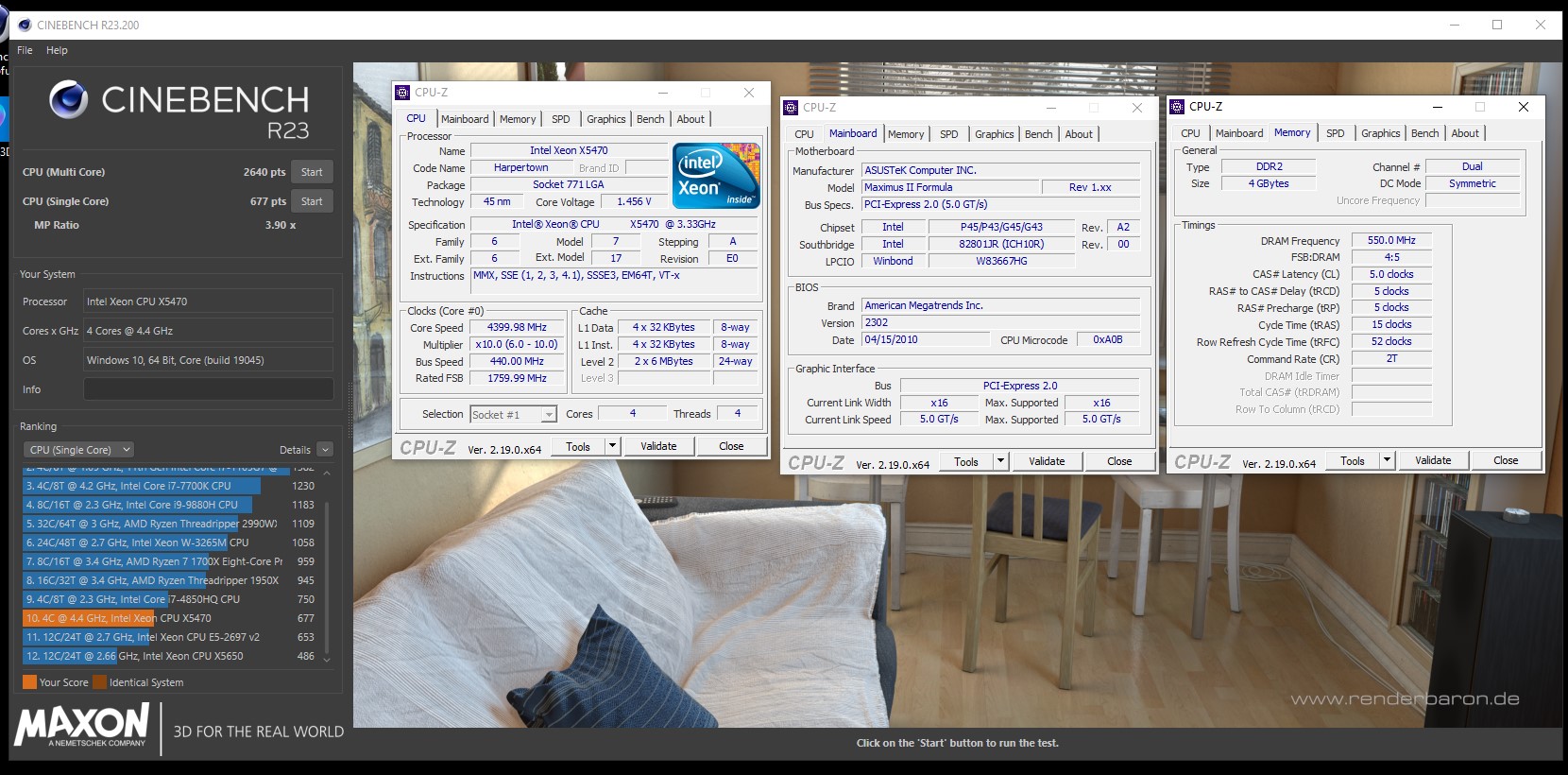Click the CPU-Z icon of the Mainboard window

(791, 108)
